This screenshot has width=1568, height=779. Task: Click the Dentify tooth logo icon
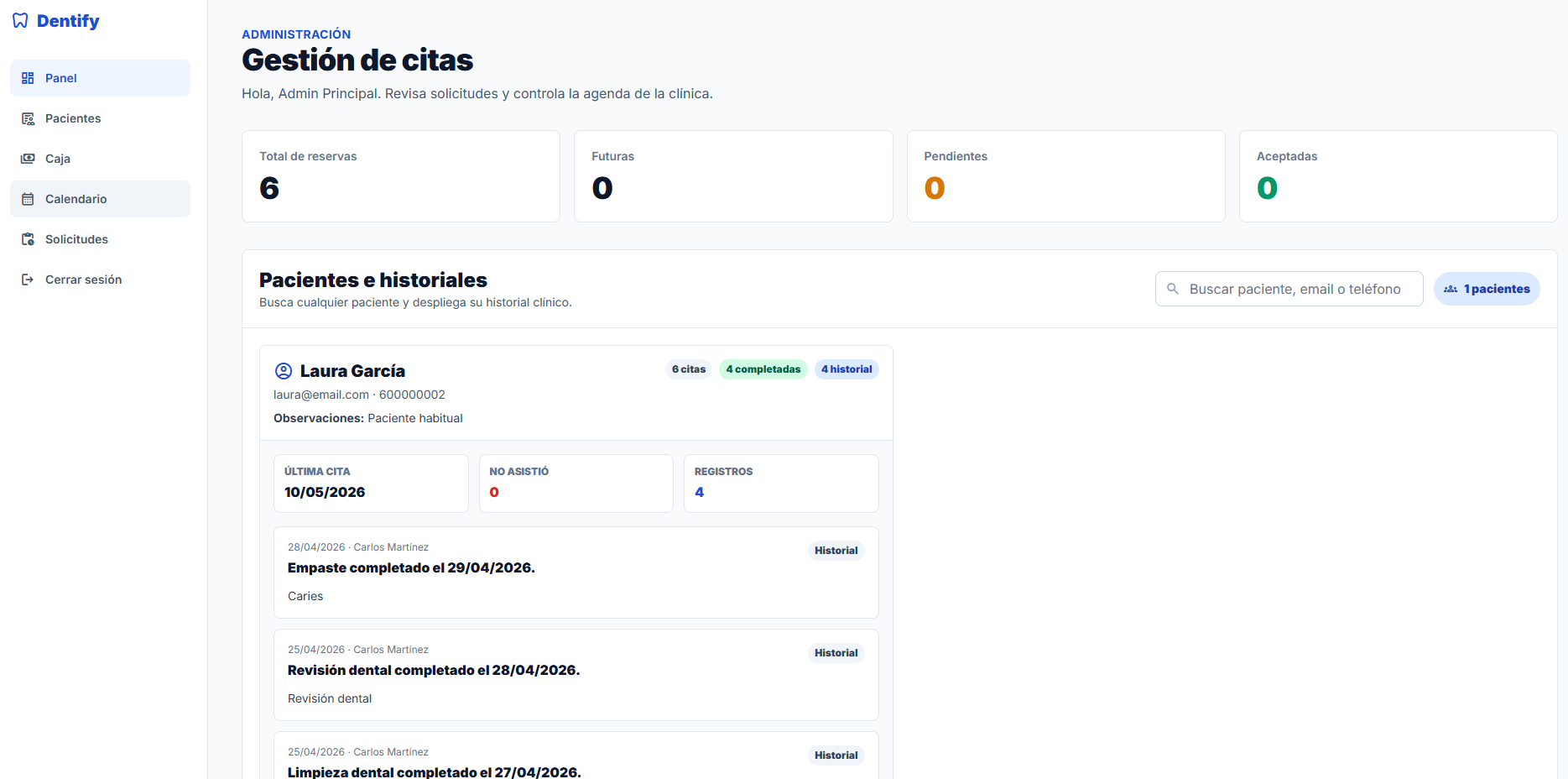click(x=20, y=21)
